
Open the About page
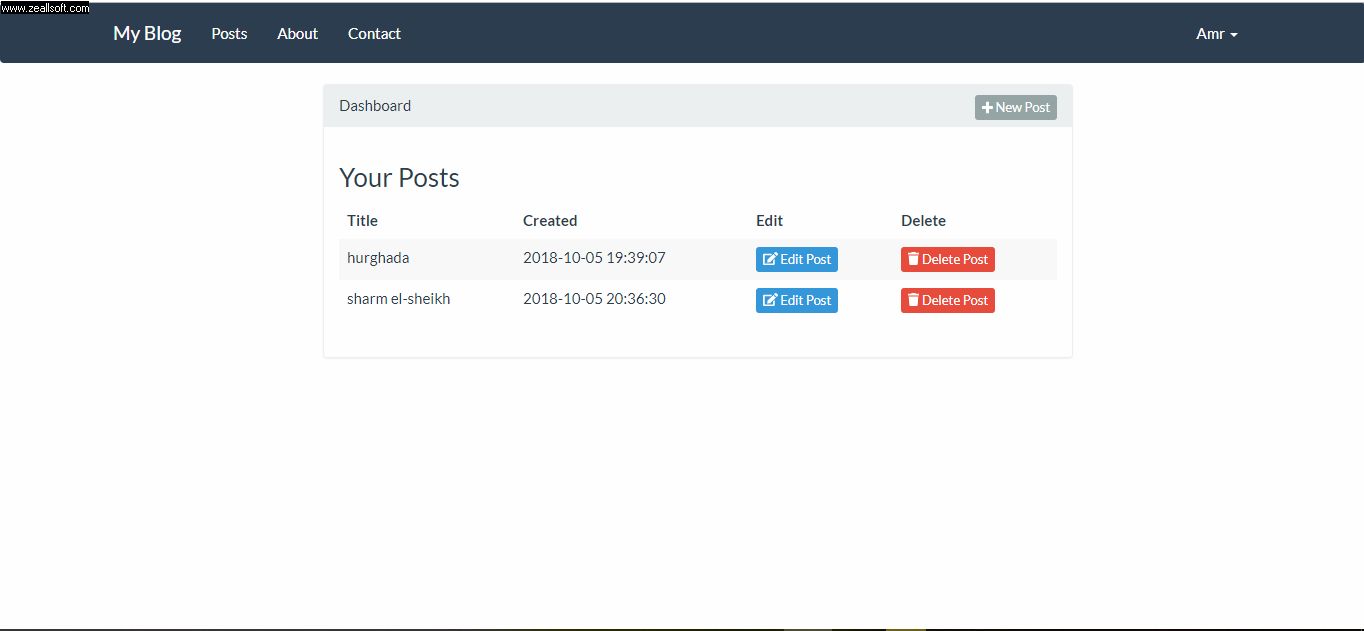point(297,33)
